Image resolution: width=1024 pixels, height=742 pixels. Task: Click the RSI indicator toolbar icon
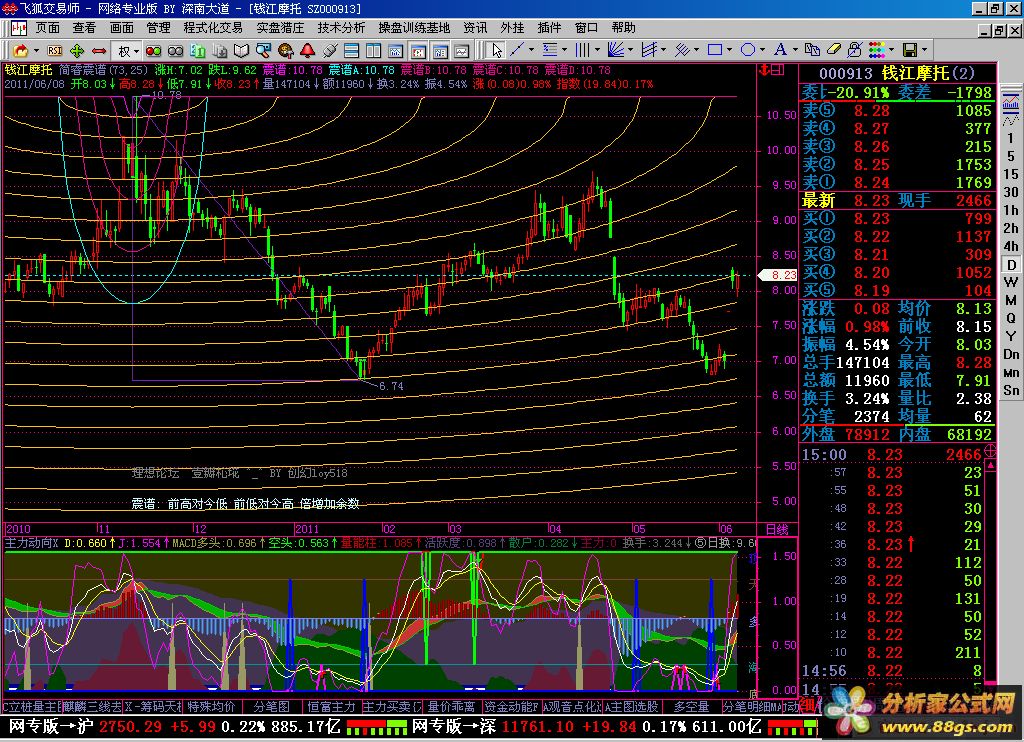55,50
